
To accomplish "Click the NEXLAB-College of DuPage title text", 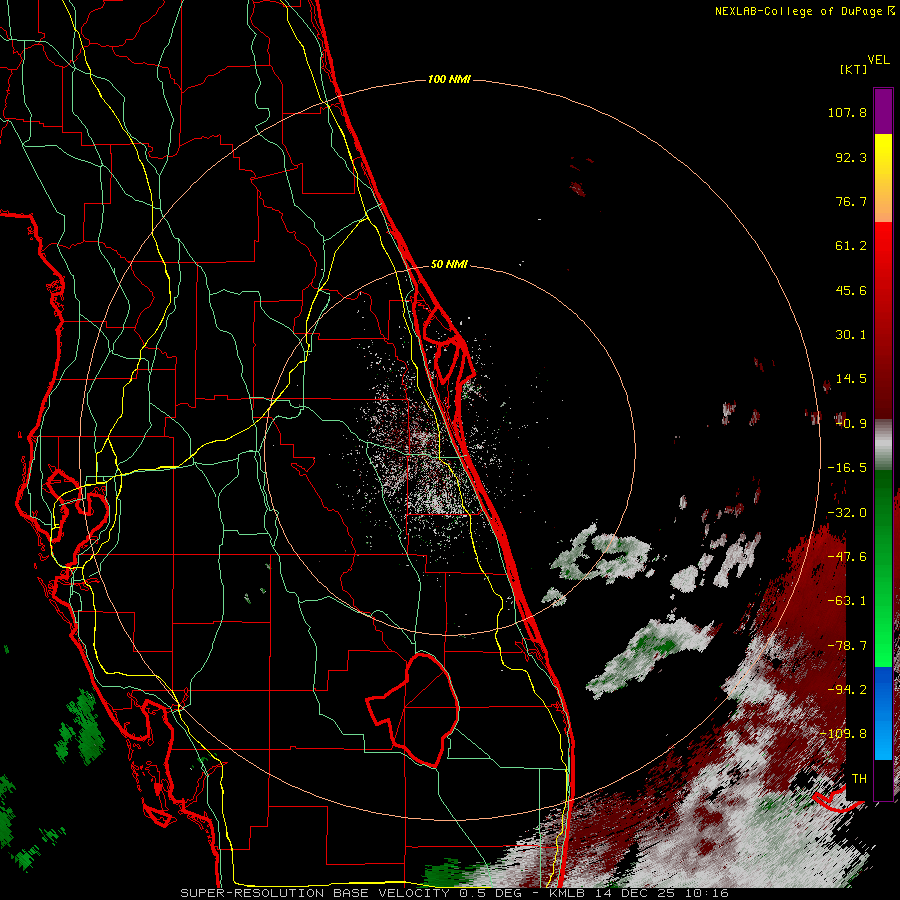I will (798, 11).
